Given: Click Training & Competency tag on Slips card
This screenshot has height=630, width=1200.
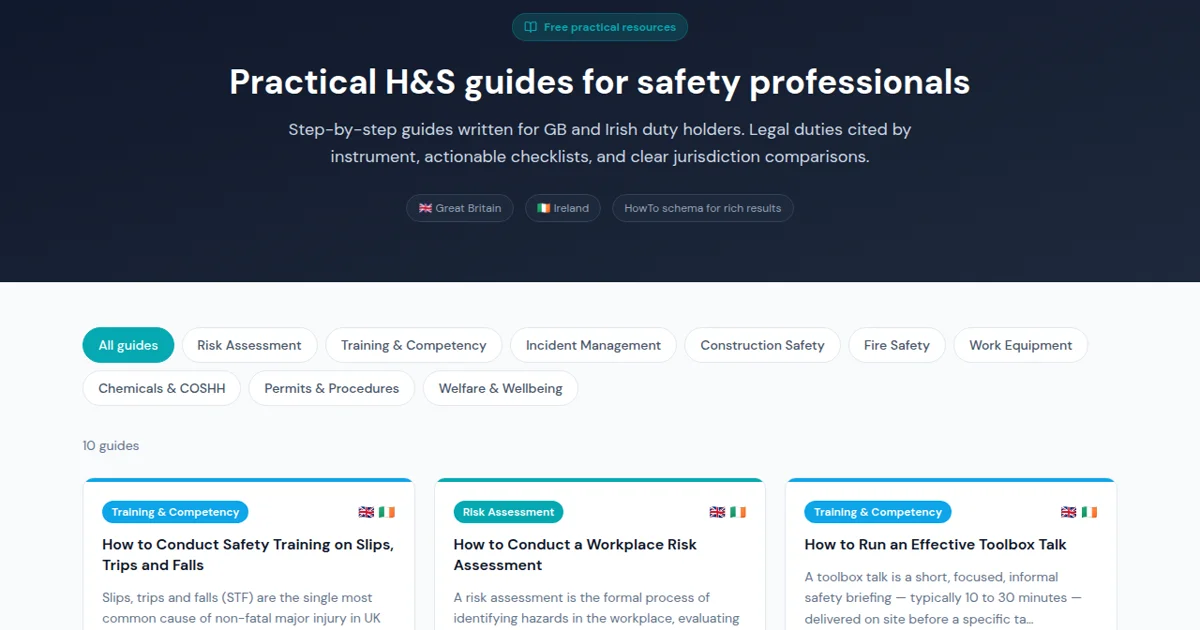Looking at the screenshot, I should pos(175,512).
